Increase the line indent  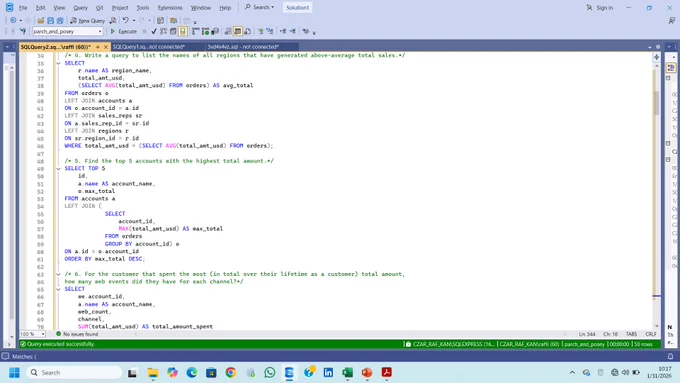tap(293, 31)
